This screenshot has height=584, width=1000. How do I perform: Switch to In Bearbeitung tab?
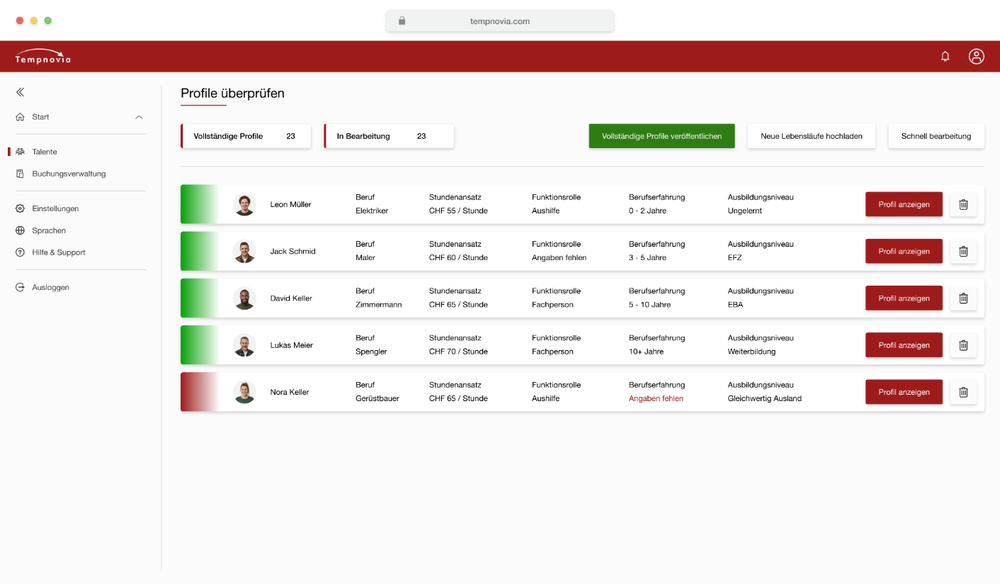(389, 136)
